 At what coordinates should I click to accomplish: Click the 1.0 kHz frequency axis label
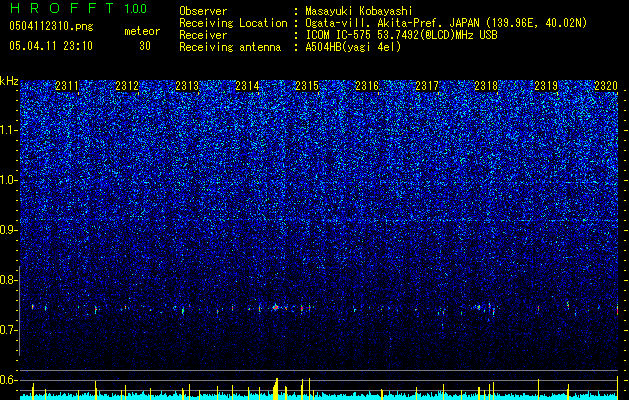click(7, 180)
